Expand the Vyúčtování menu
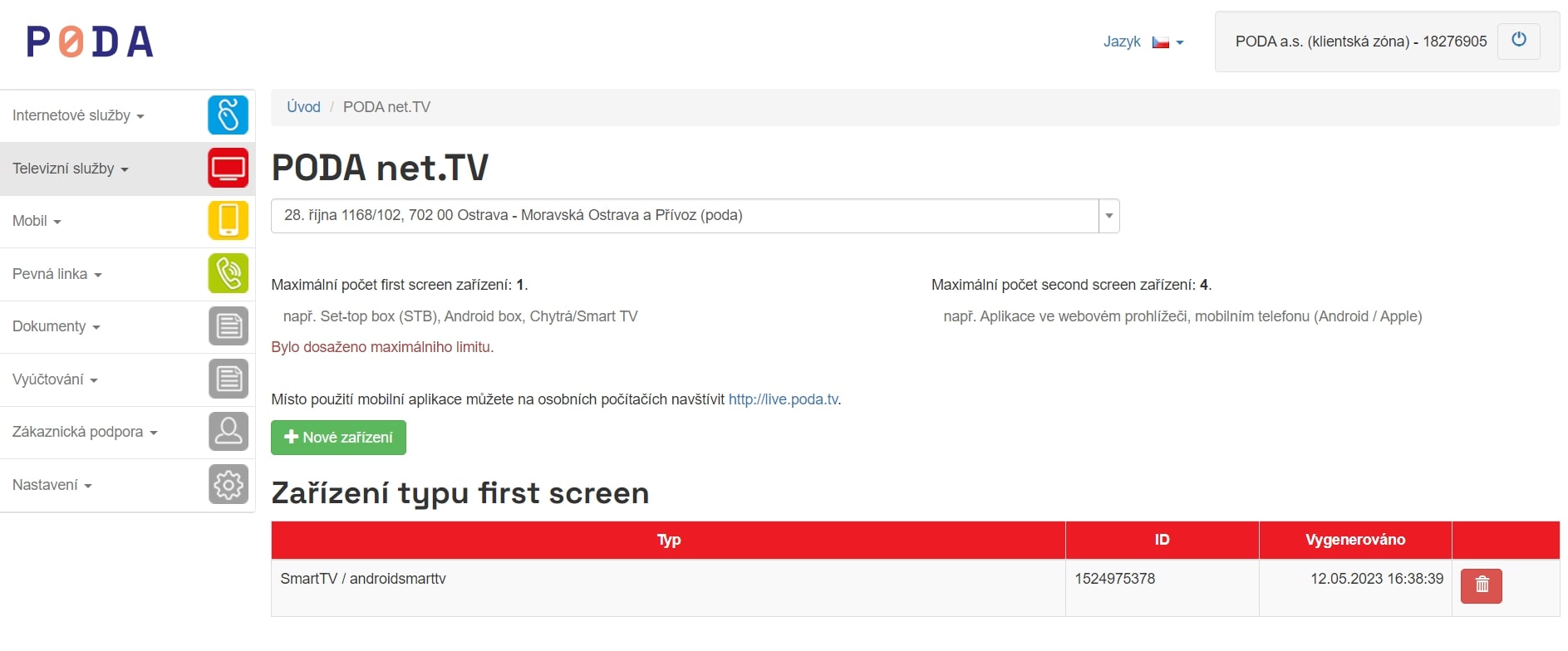The height and width of the screenshot is (651, 1568). [x=55, y=379]
